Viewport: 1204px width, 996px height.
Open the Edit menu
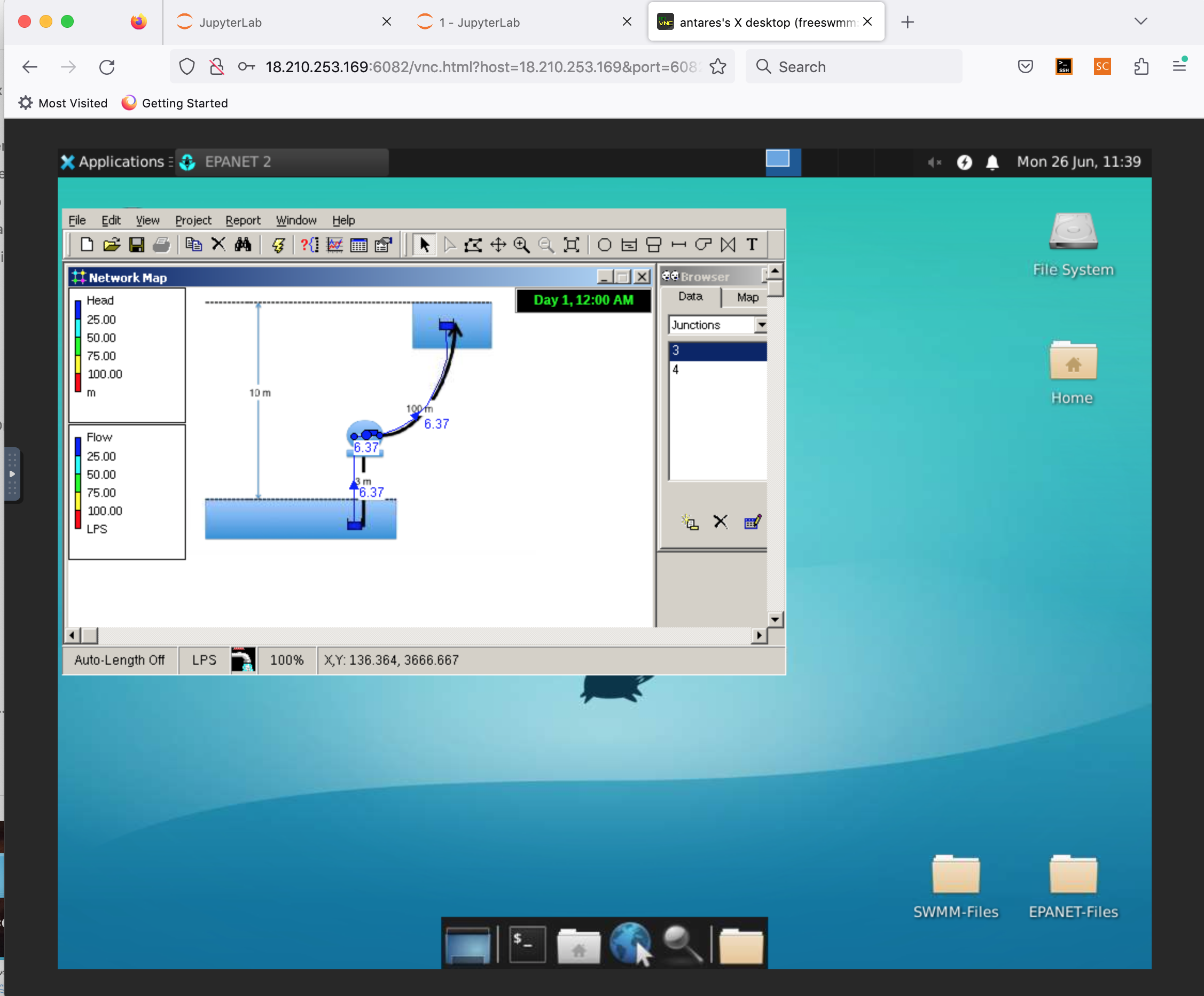pyautogui.click(x=111, y=220)
